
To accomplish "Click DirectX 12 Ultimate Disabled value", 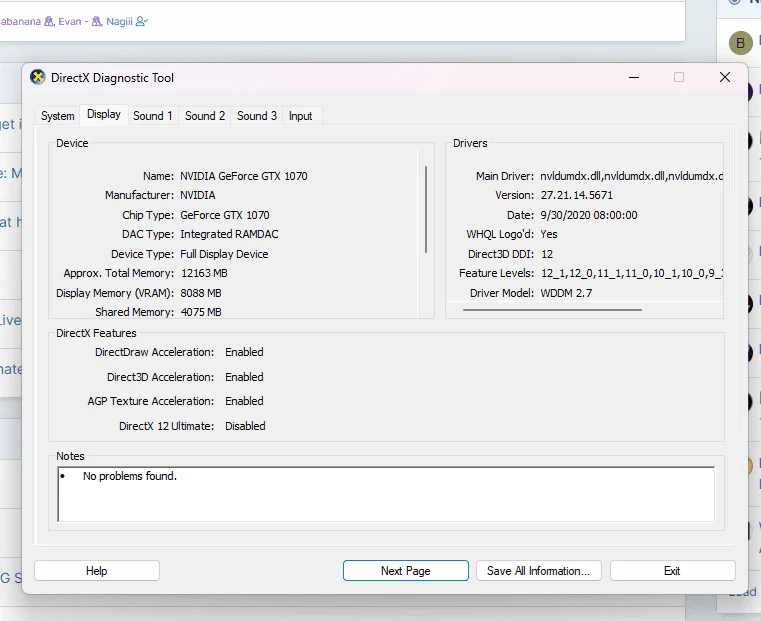I will click(245, 426).
